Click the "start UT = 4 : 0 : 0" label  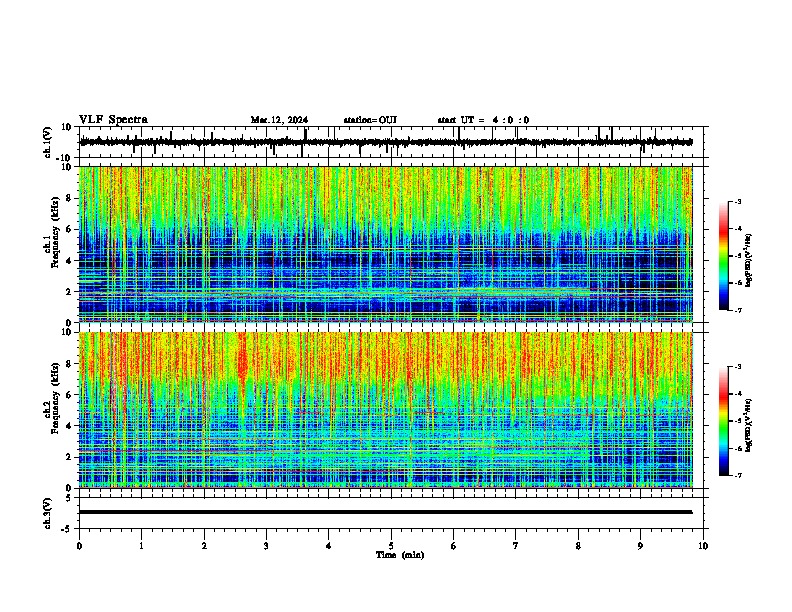coord(483,120)
